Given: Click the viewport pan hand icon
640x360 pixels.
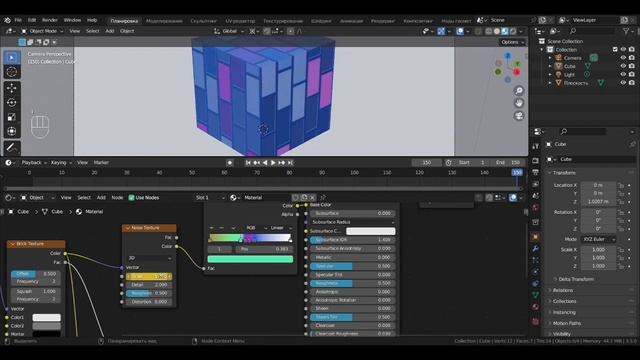Looking at the screenshot, I should (x=519, y=103).
